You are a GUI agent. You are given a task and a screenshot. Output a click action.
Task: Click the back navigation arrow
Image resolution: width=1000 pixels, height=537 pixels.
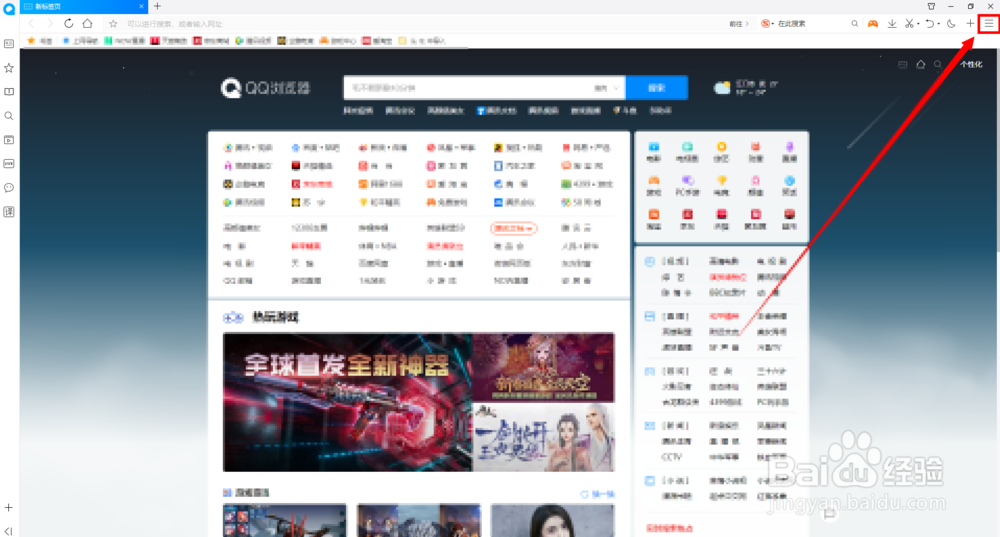pos(32,24)
